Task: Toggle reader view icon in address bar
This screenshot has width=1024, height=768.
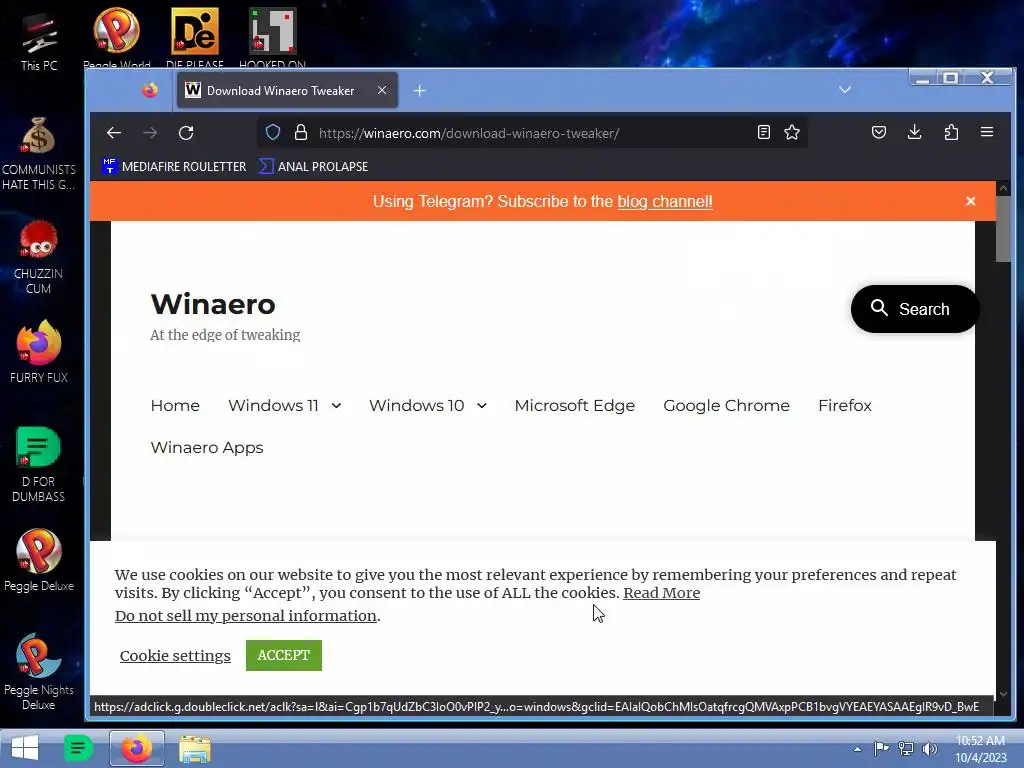Action: tap(763, 133)
